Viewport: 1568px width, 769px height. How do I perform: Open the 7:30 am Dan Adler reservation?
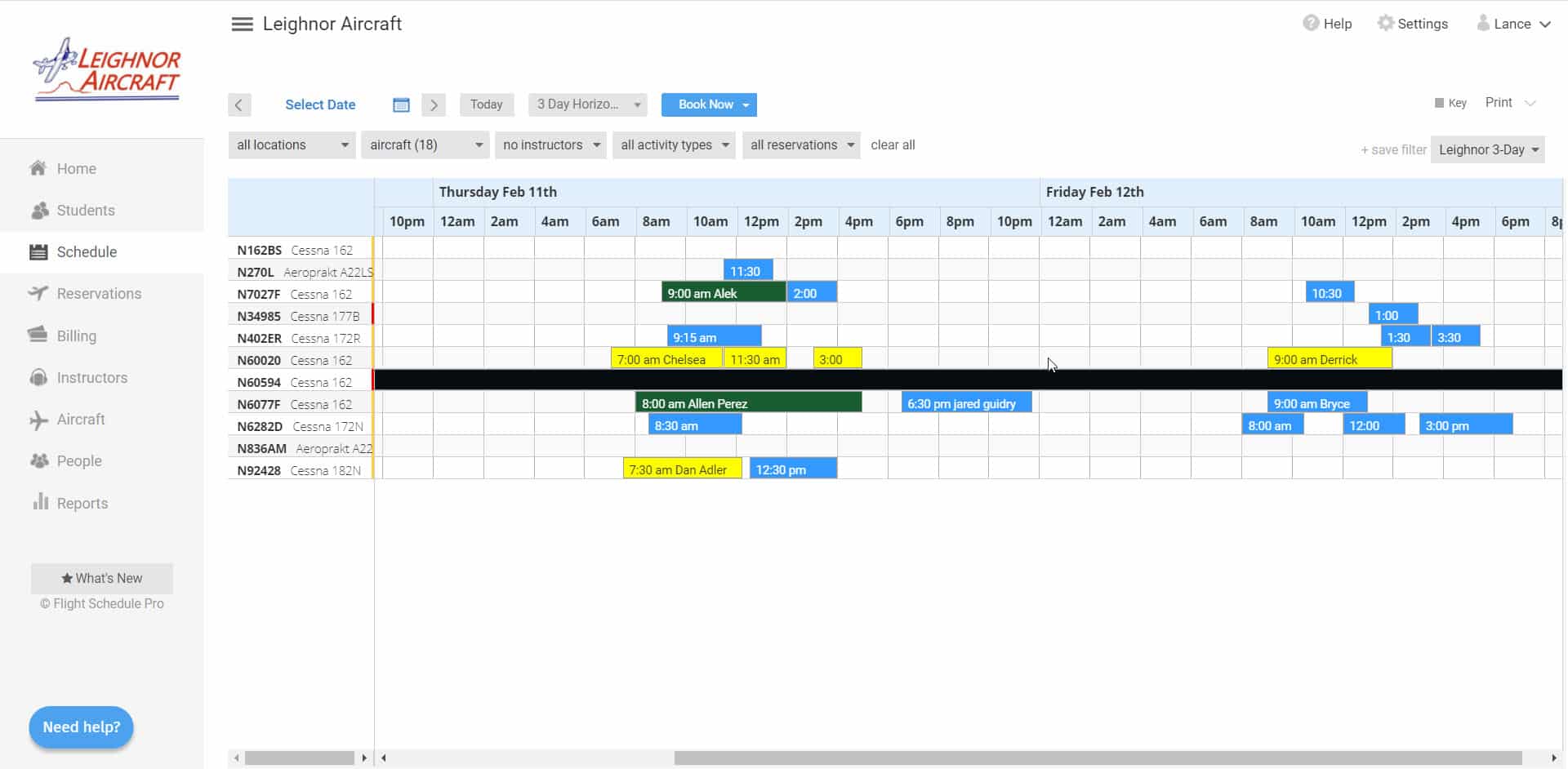(682, 469)
